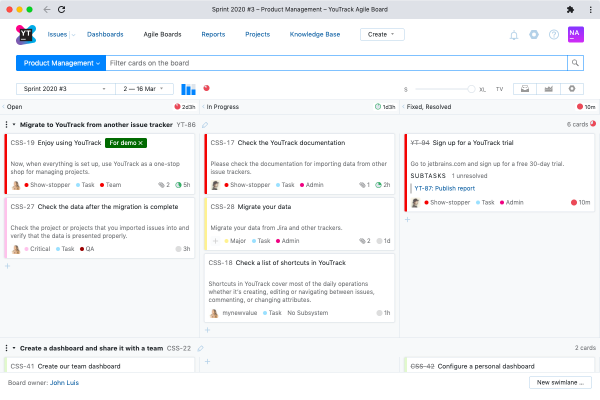Open board settings gear icon
This screenshot has width=600, height=400.
coord(572,89)
